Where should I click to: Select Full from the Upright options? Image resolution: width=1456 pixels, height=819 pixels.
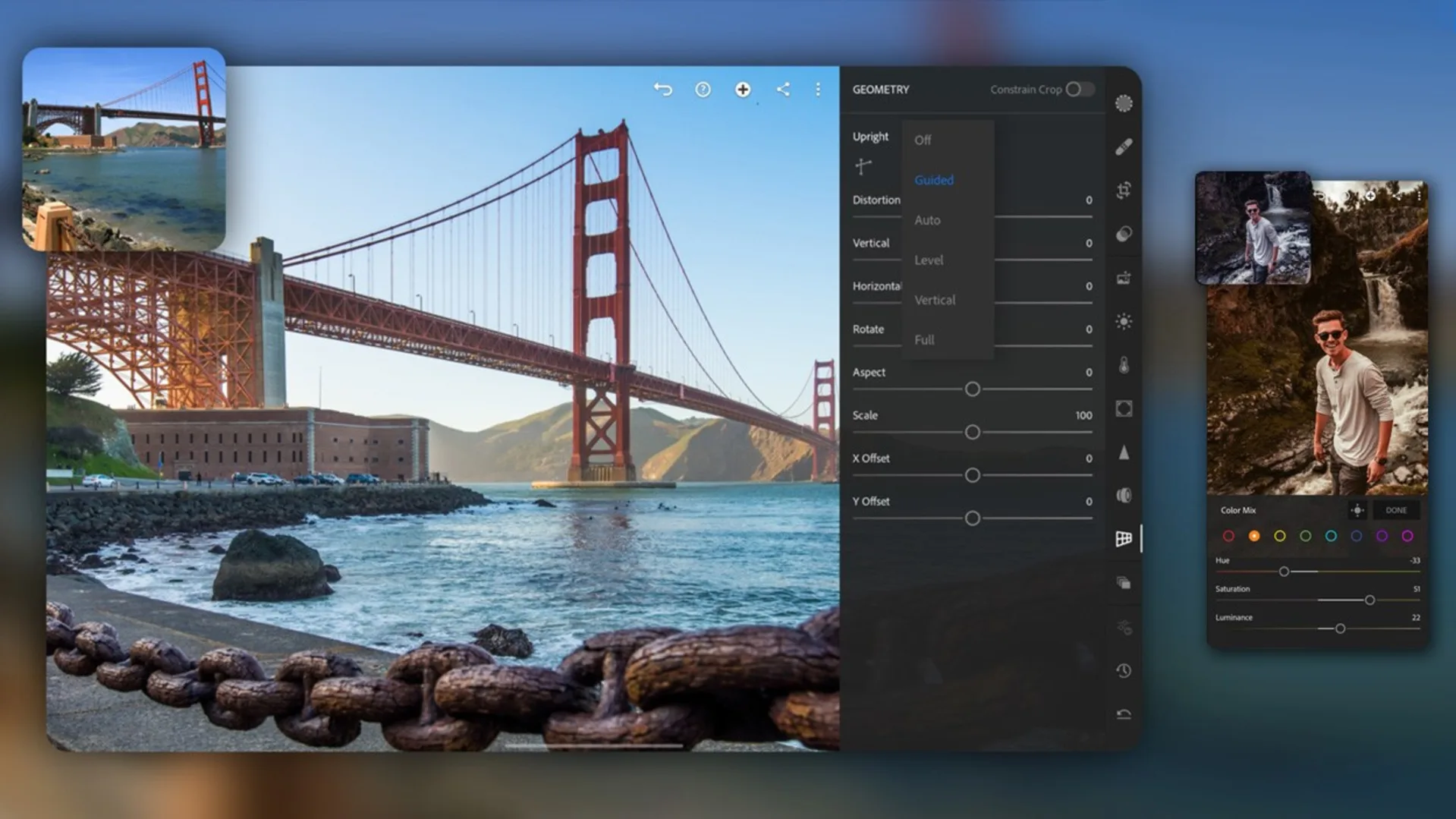[x=924, y=339]
